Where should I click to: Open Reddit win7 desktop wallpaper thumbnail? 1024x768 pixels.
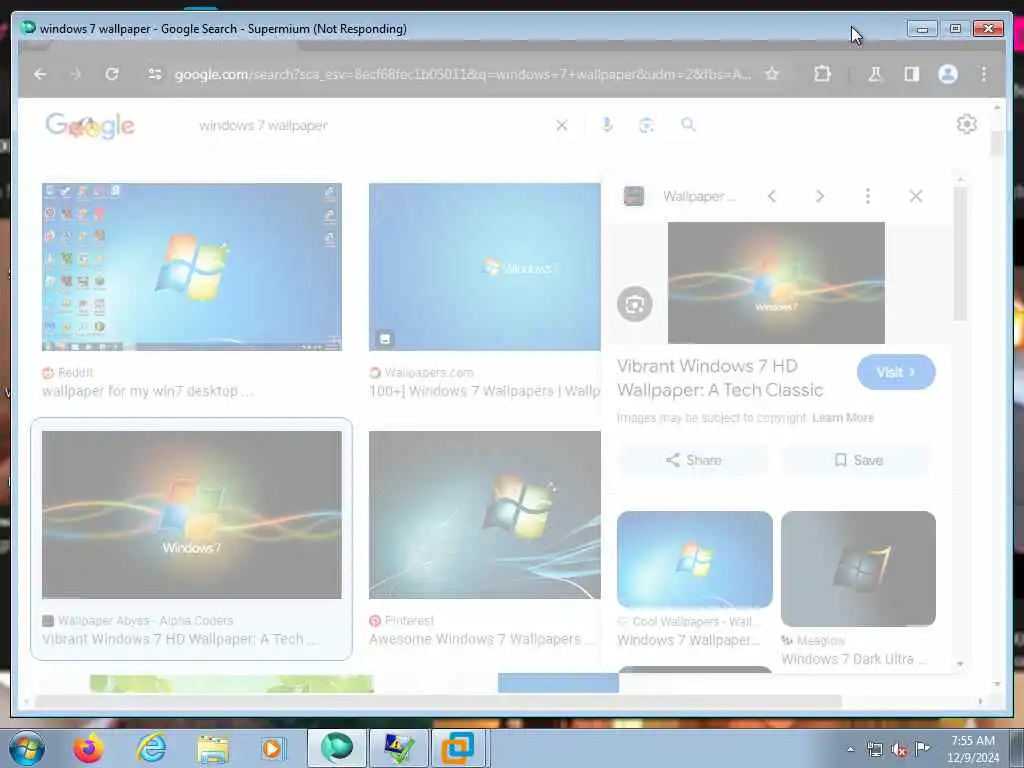(191, 266)
